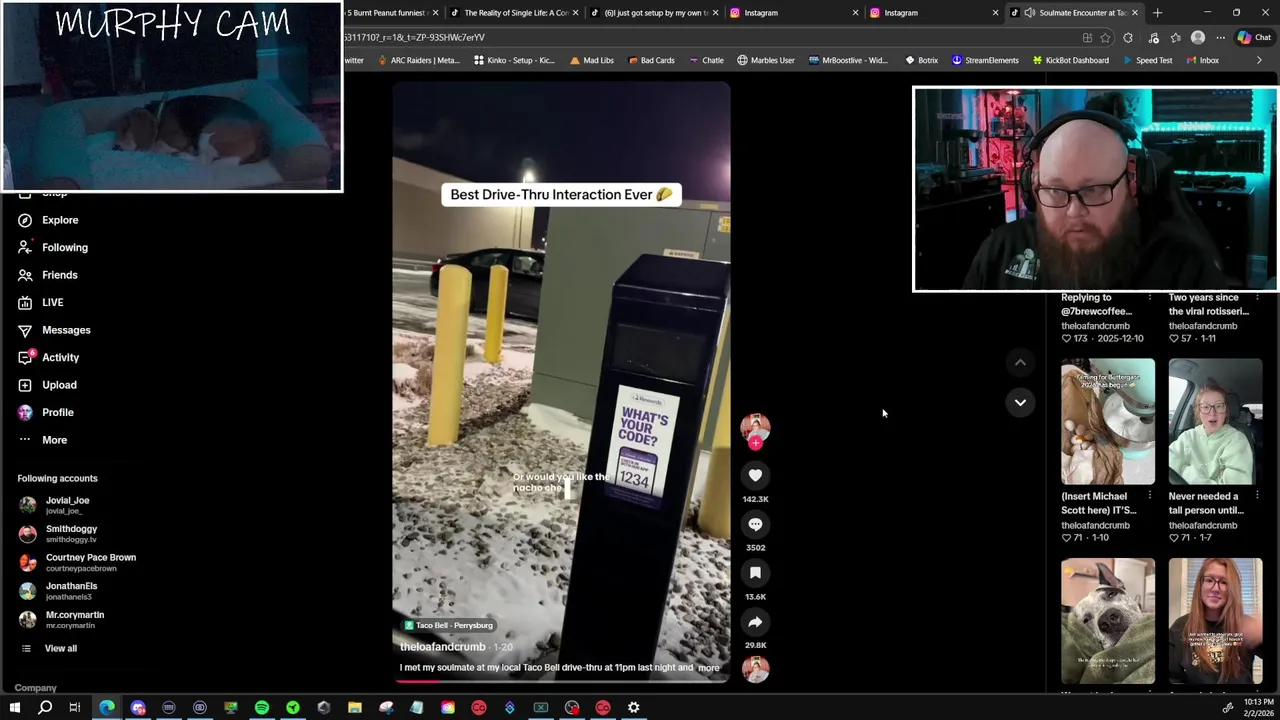Open File Explorer from the taskbar
1280x720 pixels.
pos(354,708)
